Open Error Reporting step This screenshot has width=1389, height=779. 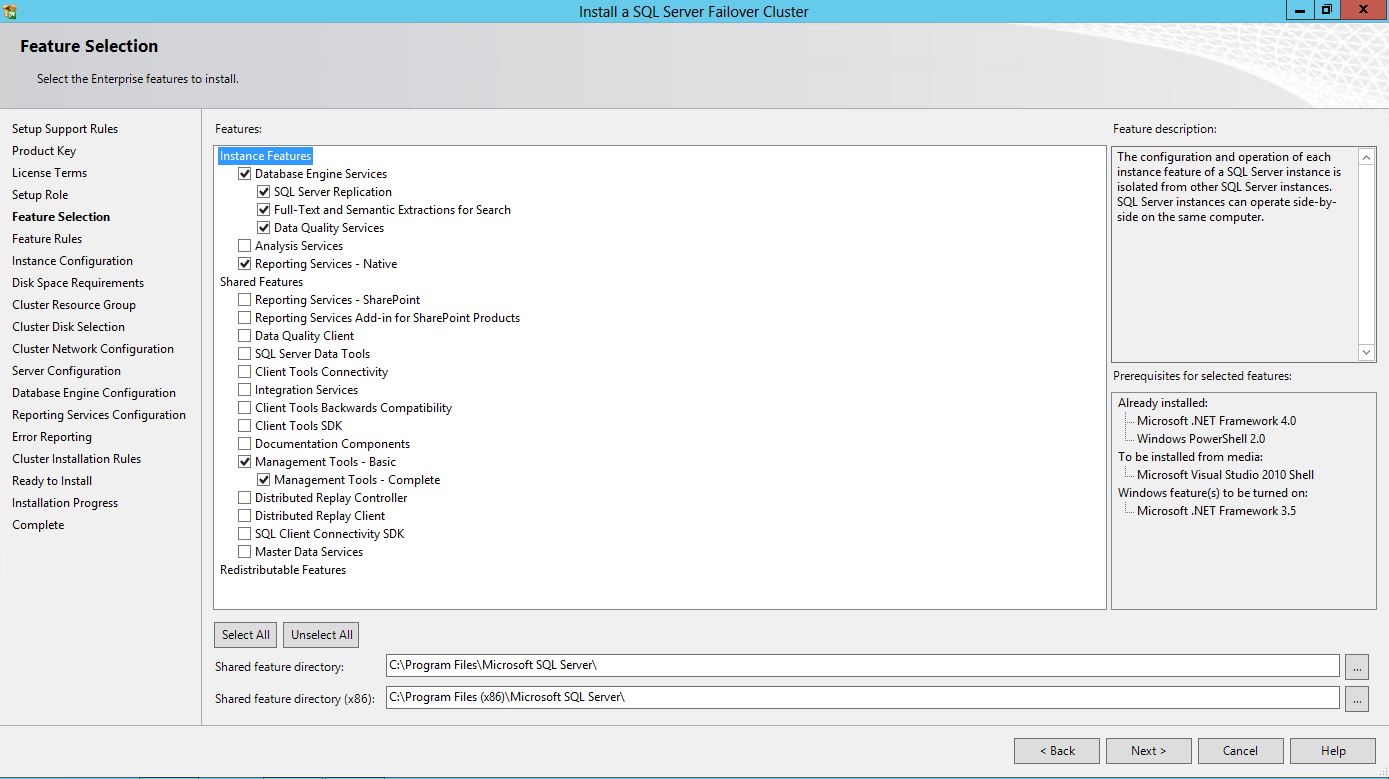pyautogui.click(x=52, y=437)
